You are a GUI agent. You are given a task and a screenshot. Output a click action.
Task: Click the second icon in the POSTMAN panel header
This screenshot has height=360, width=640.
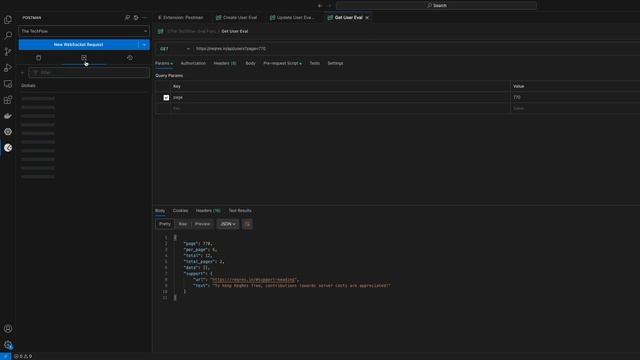coord(136,18)
